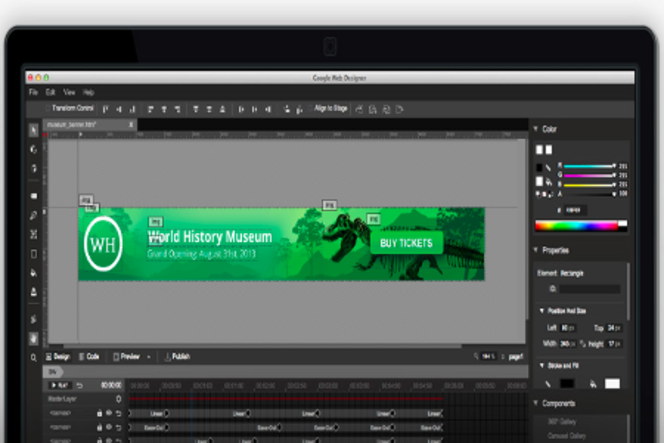Select the Pen tool in left toolbar

click(x=34, y=215)
